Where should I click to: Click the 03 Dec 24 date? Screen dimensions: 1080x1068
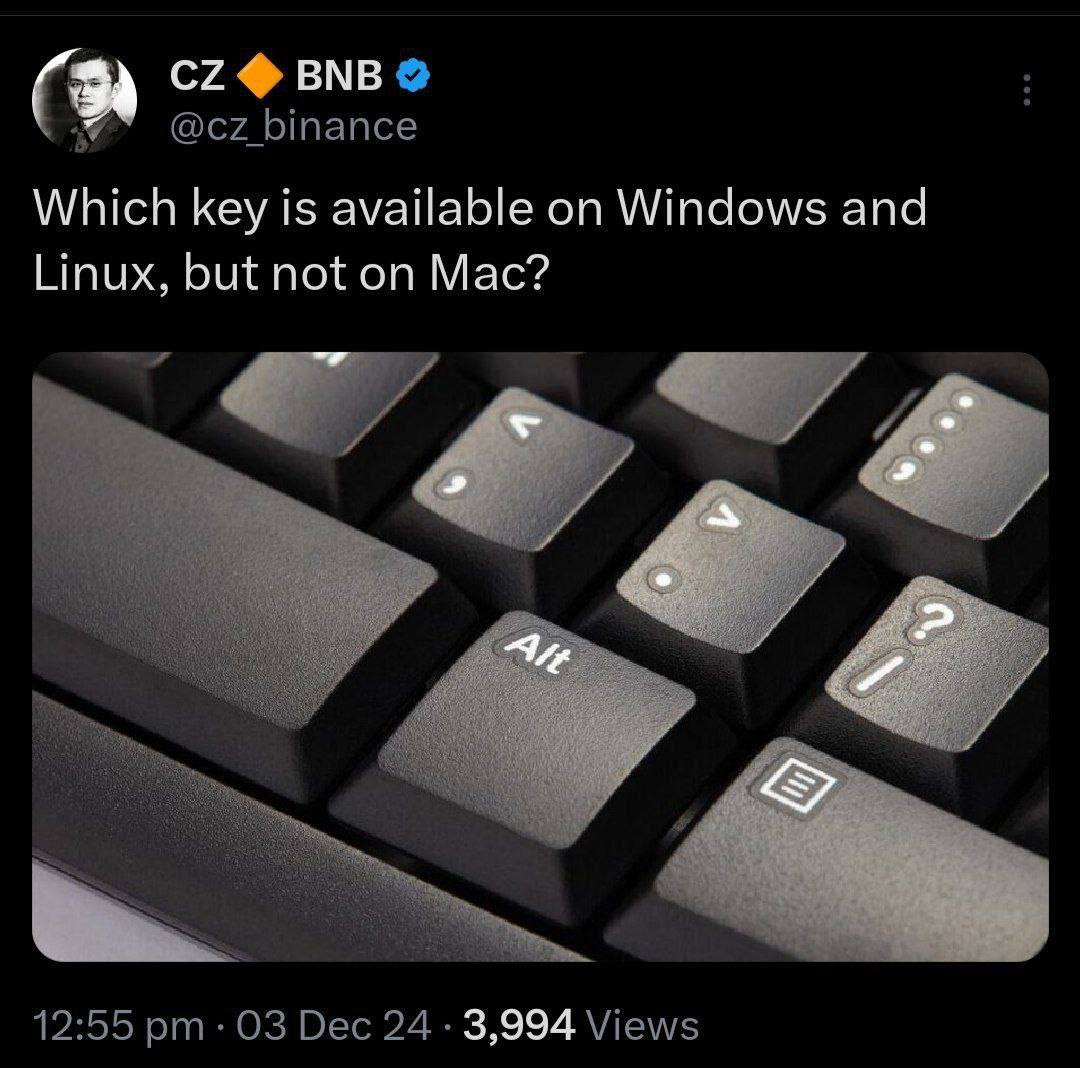pos(334,1025)
